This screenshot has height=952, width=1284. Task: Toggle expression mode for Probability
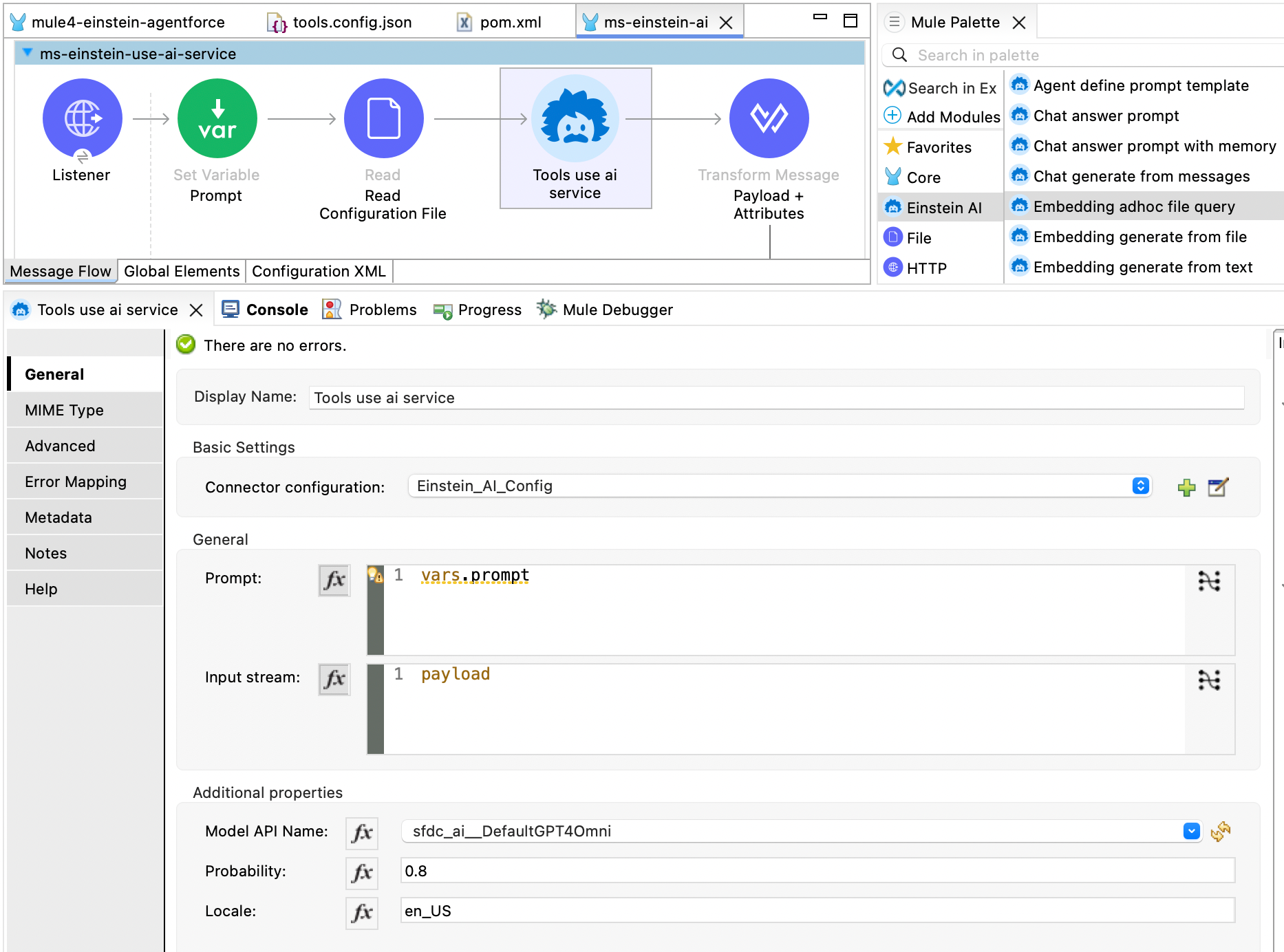pos(362,873)
